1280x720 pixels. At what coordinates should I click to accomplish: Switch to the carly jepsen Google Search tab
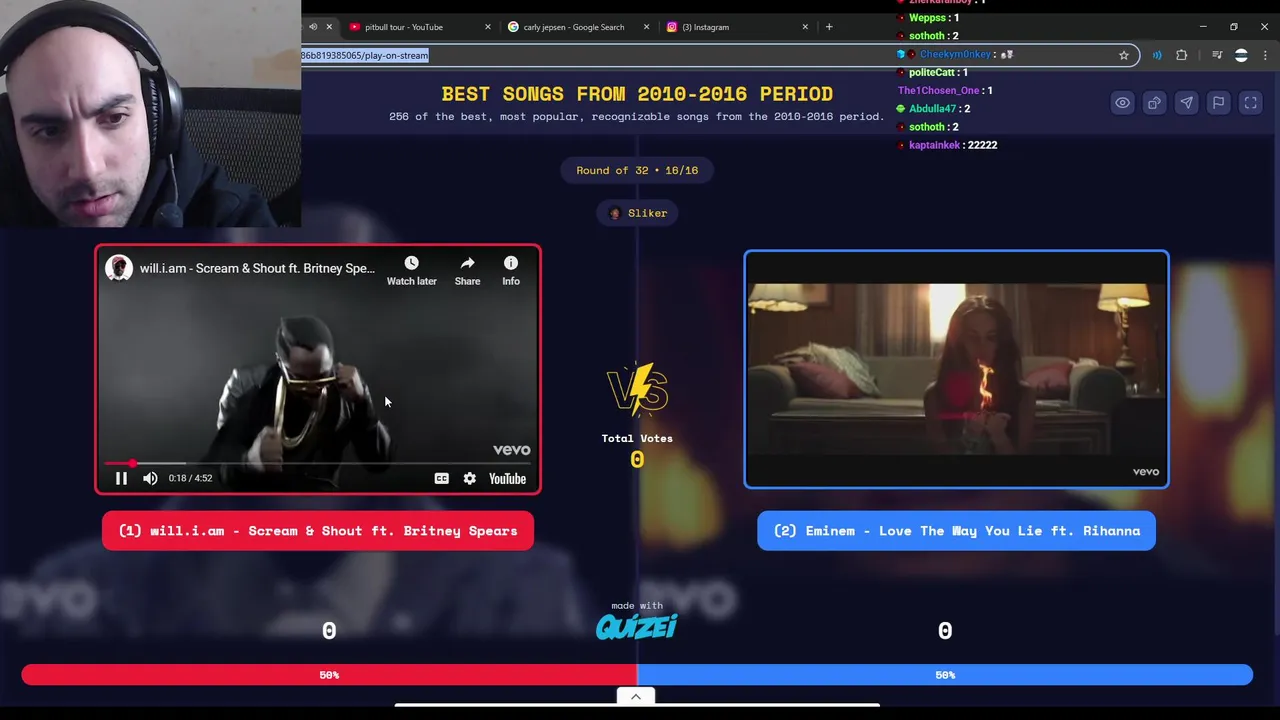(x=572, y=27)
